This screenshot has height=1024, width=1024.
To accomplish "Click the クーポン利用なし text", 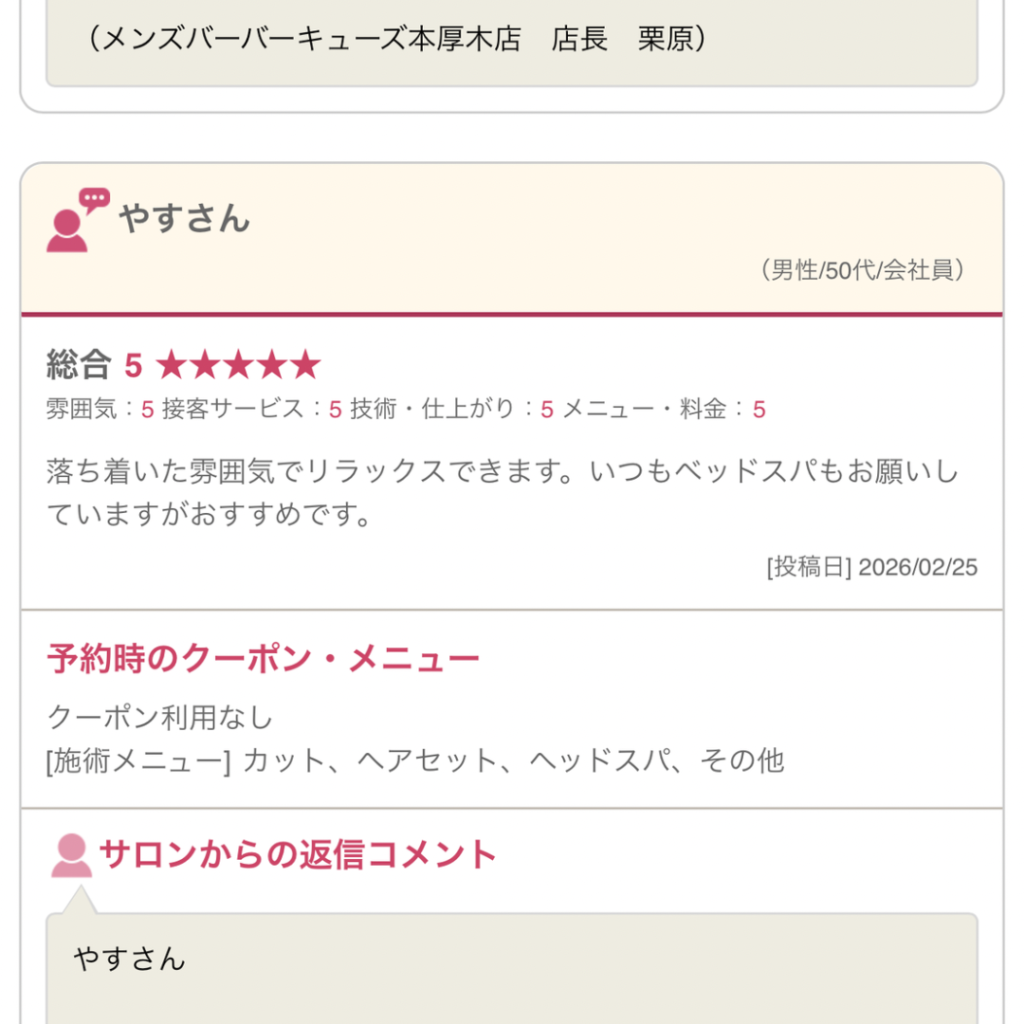I will coord(160,718).
